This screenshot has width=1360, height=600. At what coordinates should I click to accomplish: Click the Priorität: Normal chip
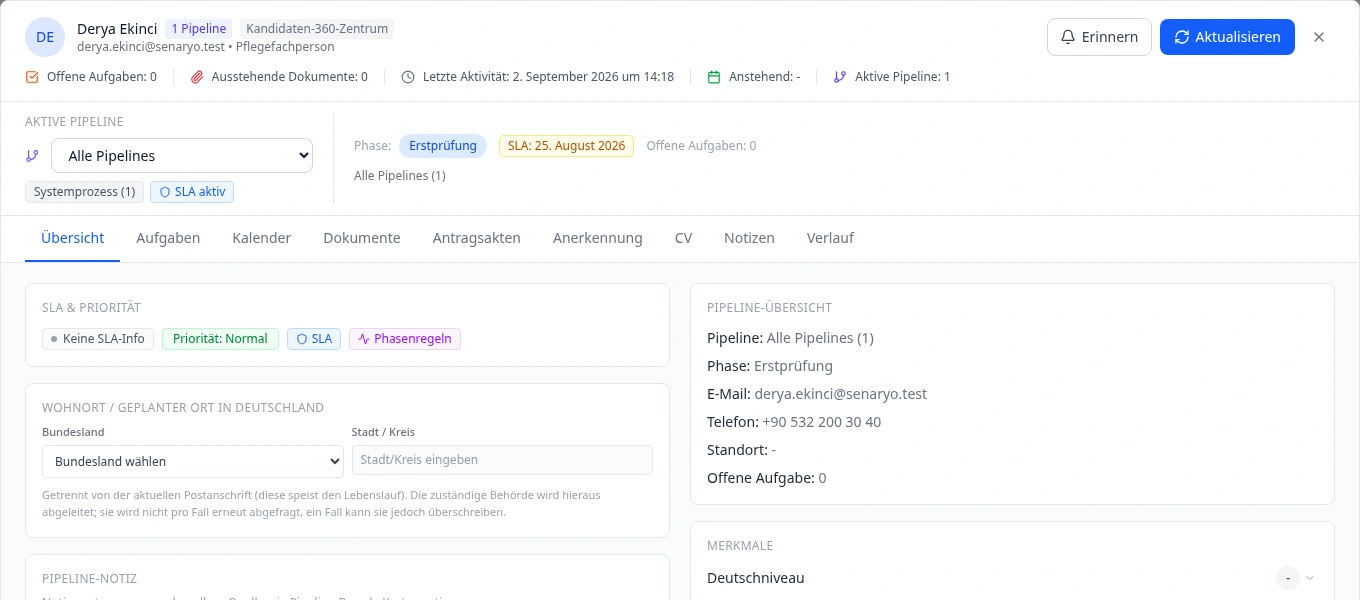click(x=220, y=339)
